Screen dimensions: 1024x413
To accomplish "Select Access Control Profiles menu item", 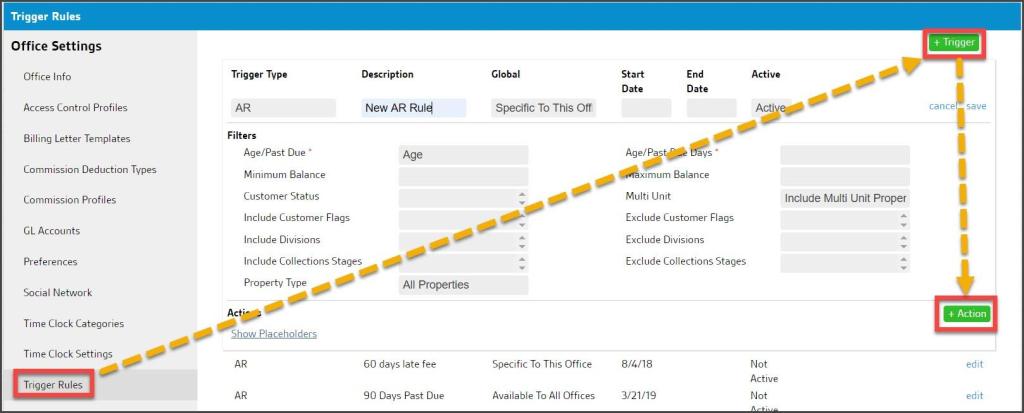I will click(x=75, y=108).
